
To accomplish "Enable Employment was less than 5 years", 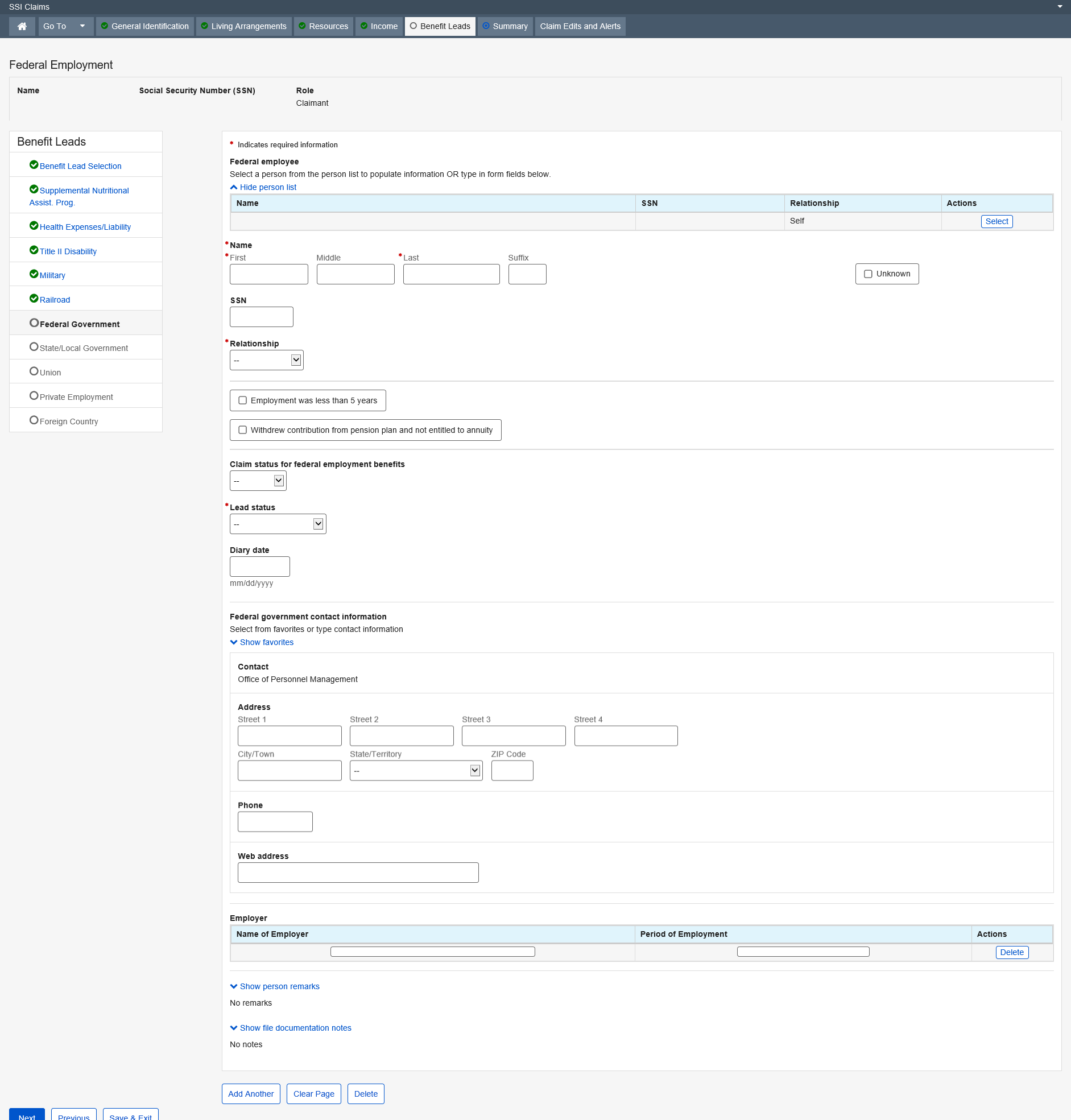I will click(x=243, y=401).
